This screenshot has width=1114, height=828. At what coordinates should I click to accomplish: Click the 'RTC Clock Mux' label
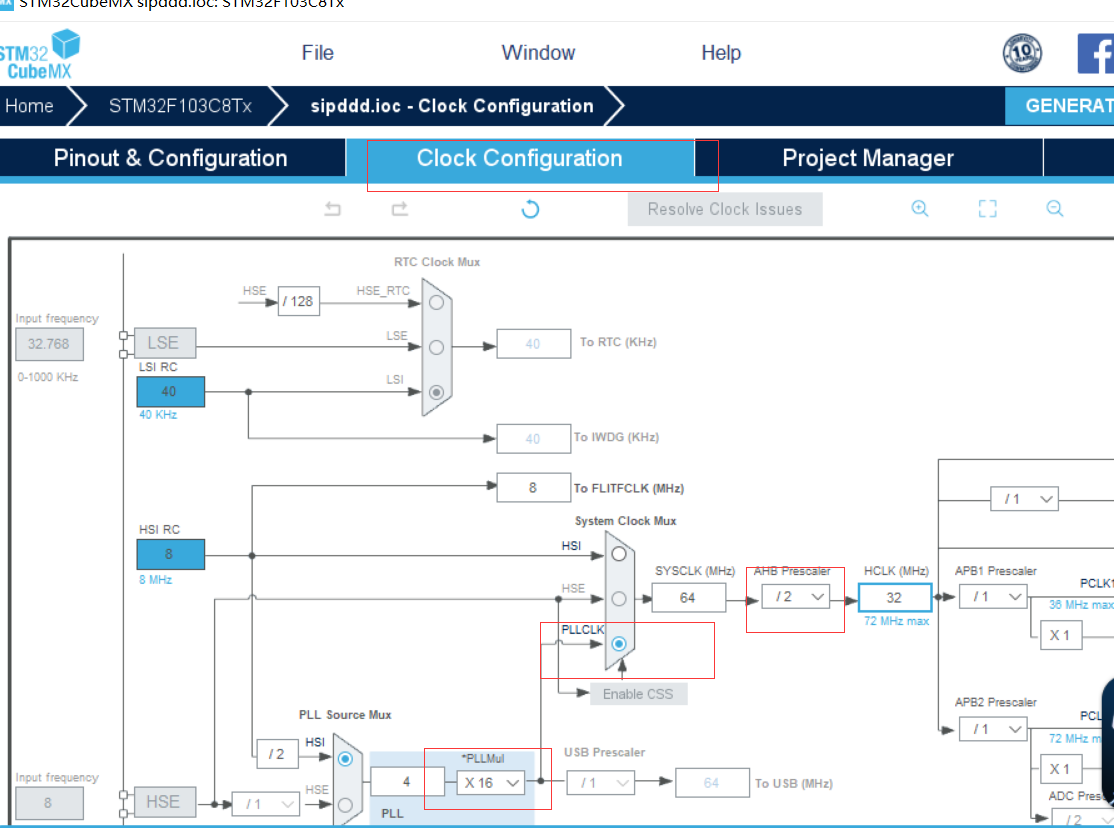tap(437, 262)
